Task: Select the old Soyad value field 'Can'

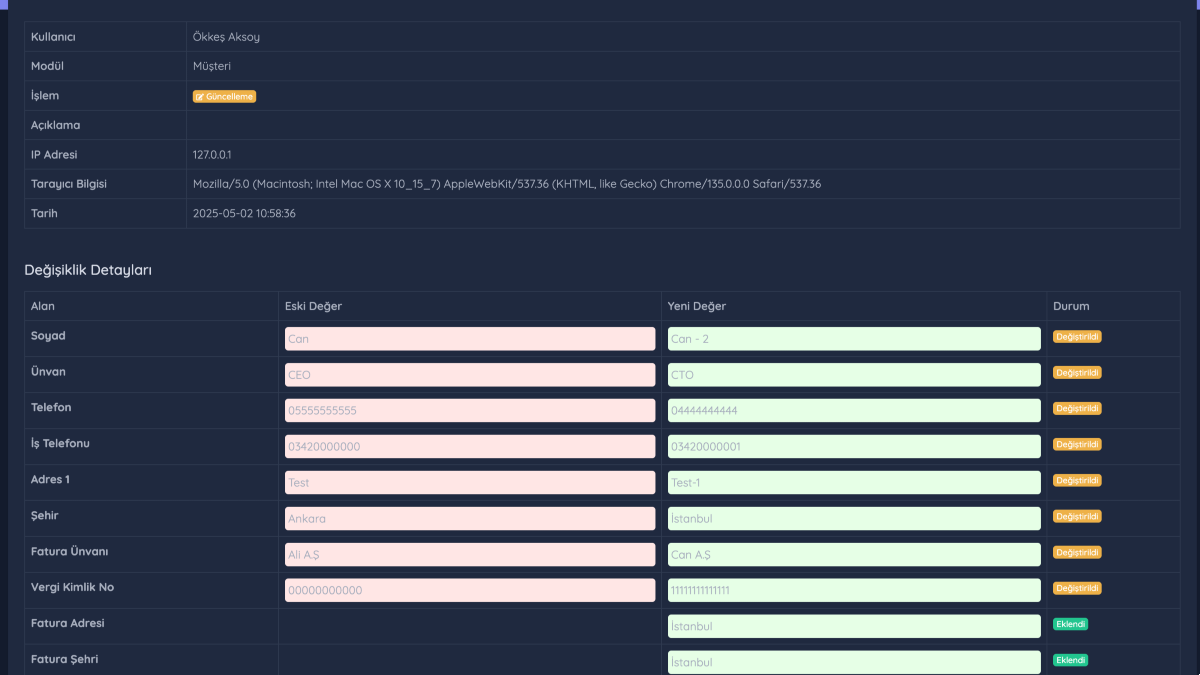Action: tap(470, 339)
